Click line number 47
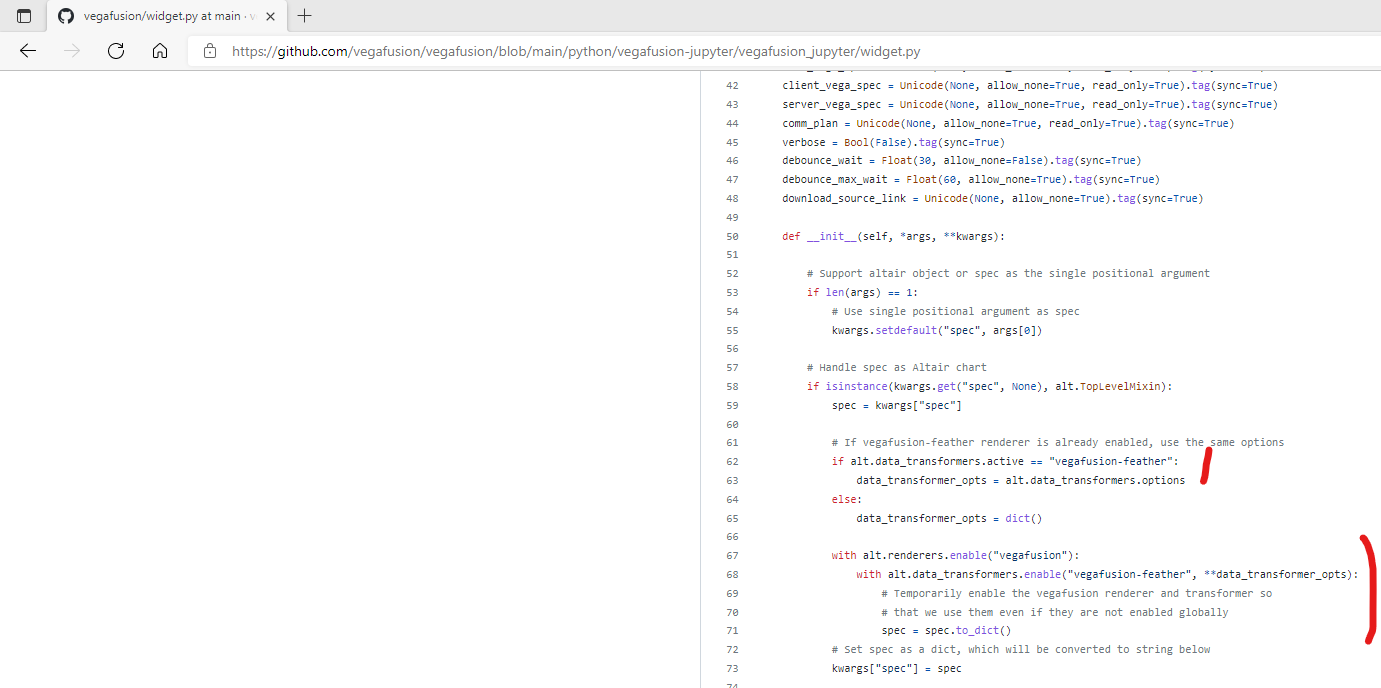 (732, 179)
